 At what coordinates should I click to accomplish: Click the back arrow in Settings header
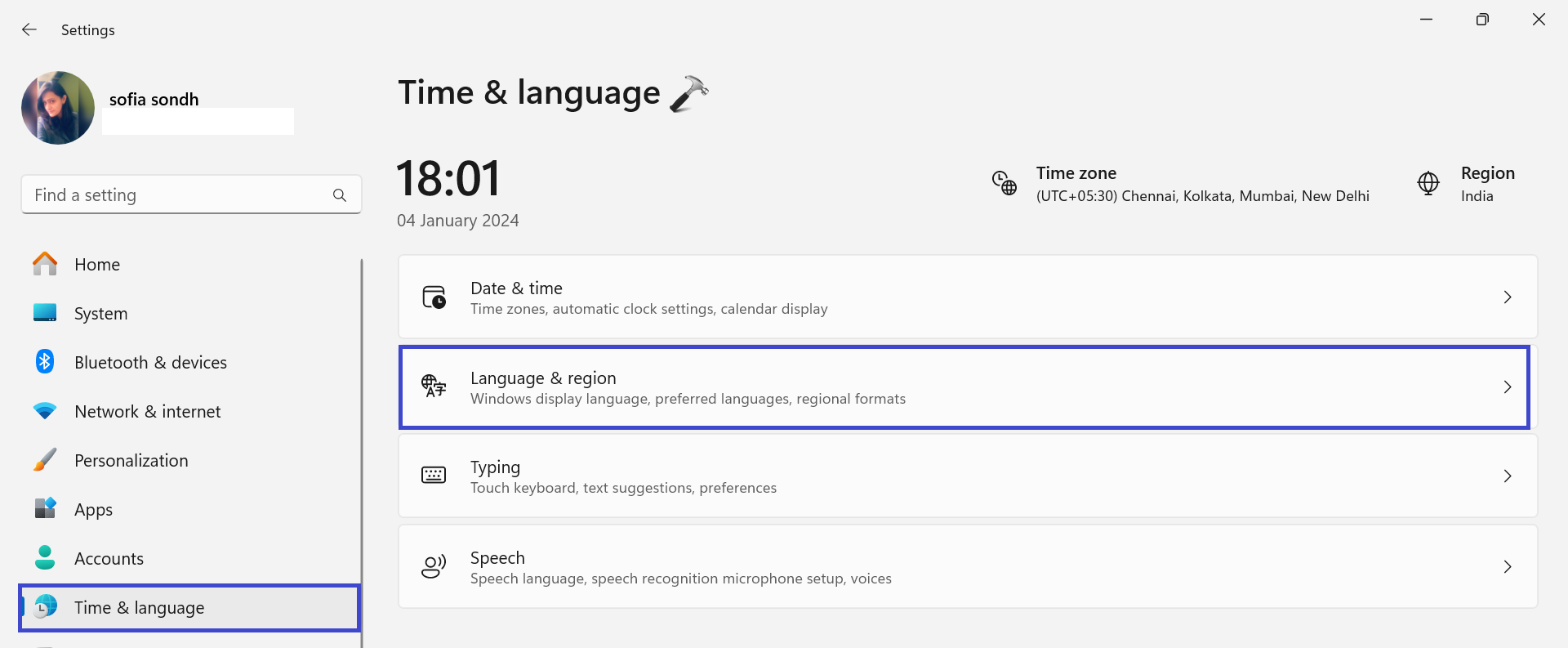(29, 30)
